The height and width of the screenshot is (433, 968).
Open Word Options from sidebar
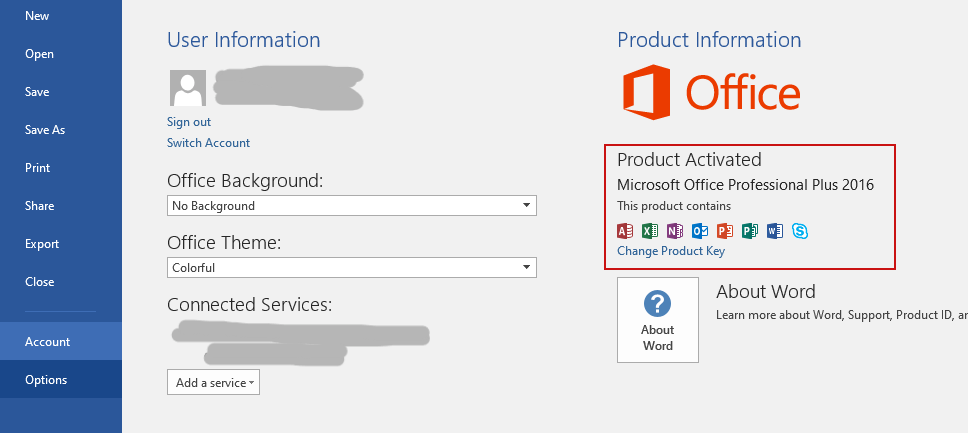(61, 379)
